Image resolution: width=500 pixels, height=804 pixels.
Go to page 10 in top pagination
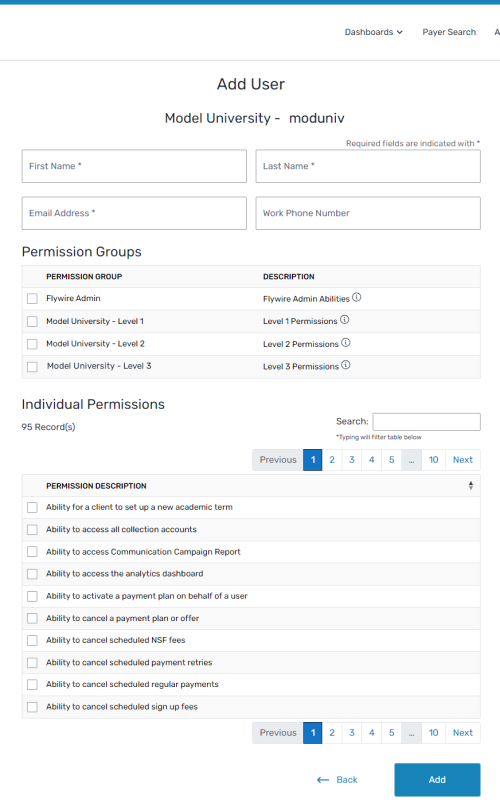point(433,460)
